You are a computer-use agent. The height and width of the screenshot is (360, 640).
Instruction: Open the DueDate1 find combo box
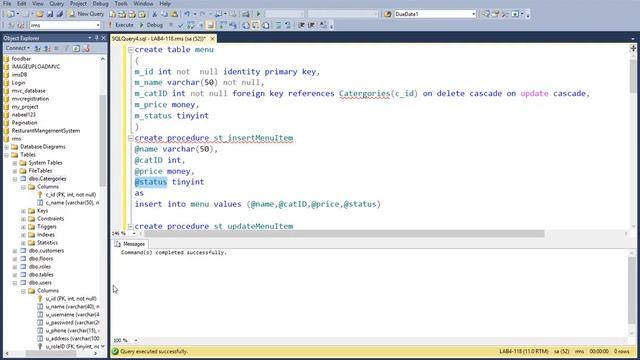point(473,14)
